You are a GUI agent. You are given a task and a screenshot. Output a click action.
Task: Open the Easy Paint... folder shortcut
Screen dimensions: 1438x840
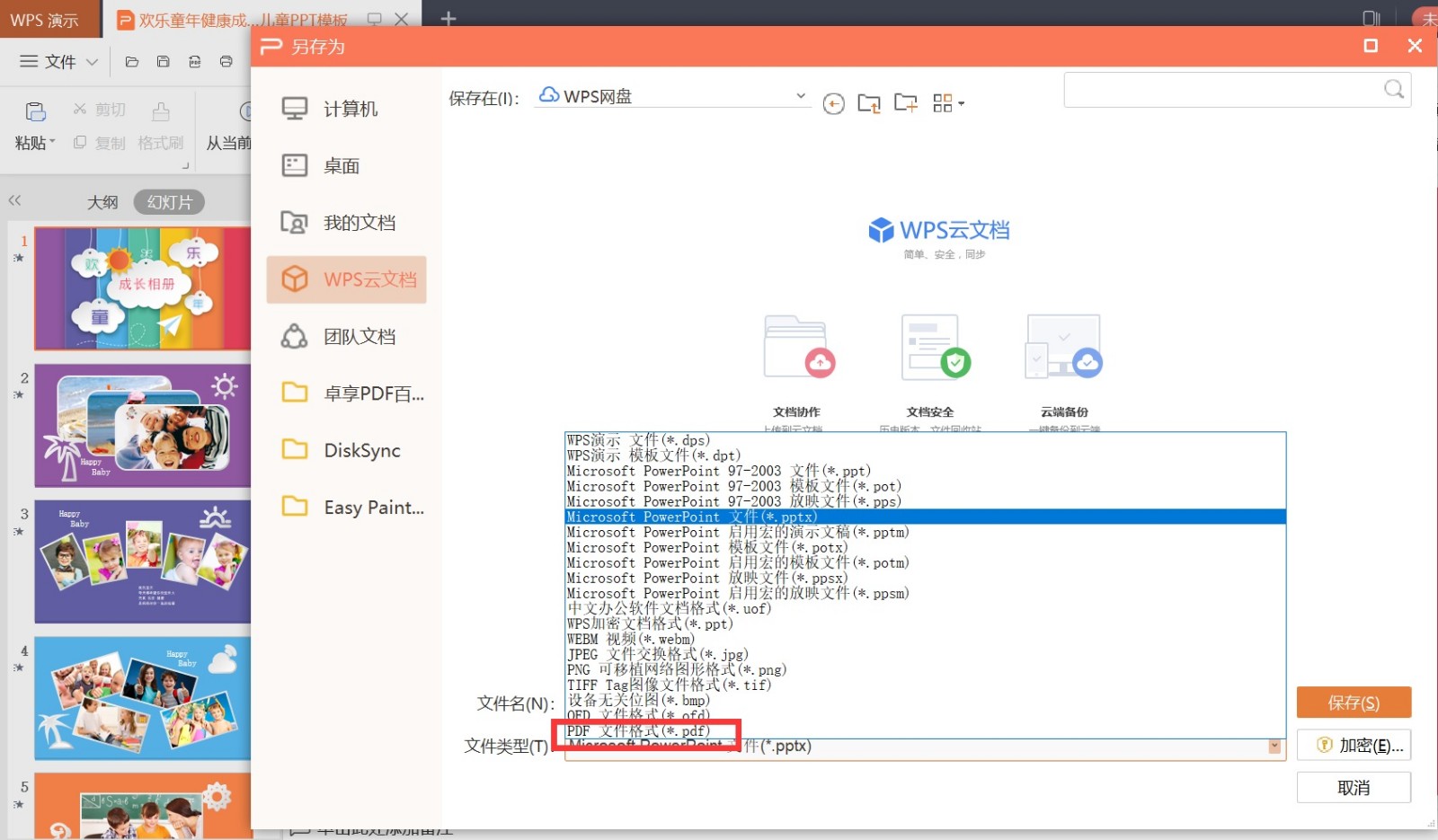pyautogui.click(x=347, y=507)
